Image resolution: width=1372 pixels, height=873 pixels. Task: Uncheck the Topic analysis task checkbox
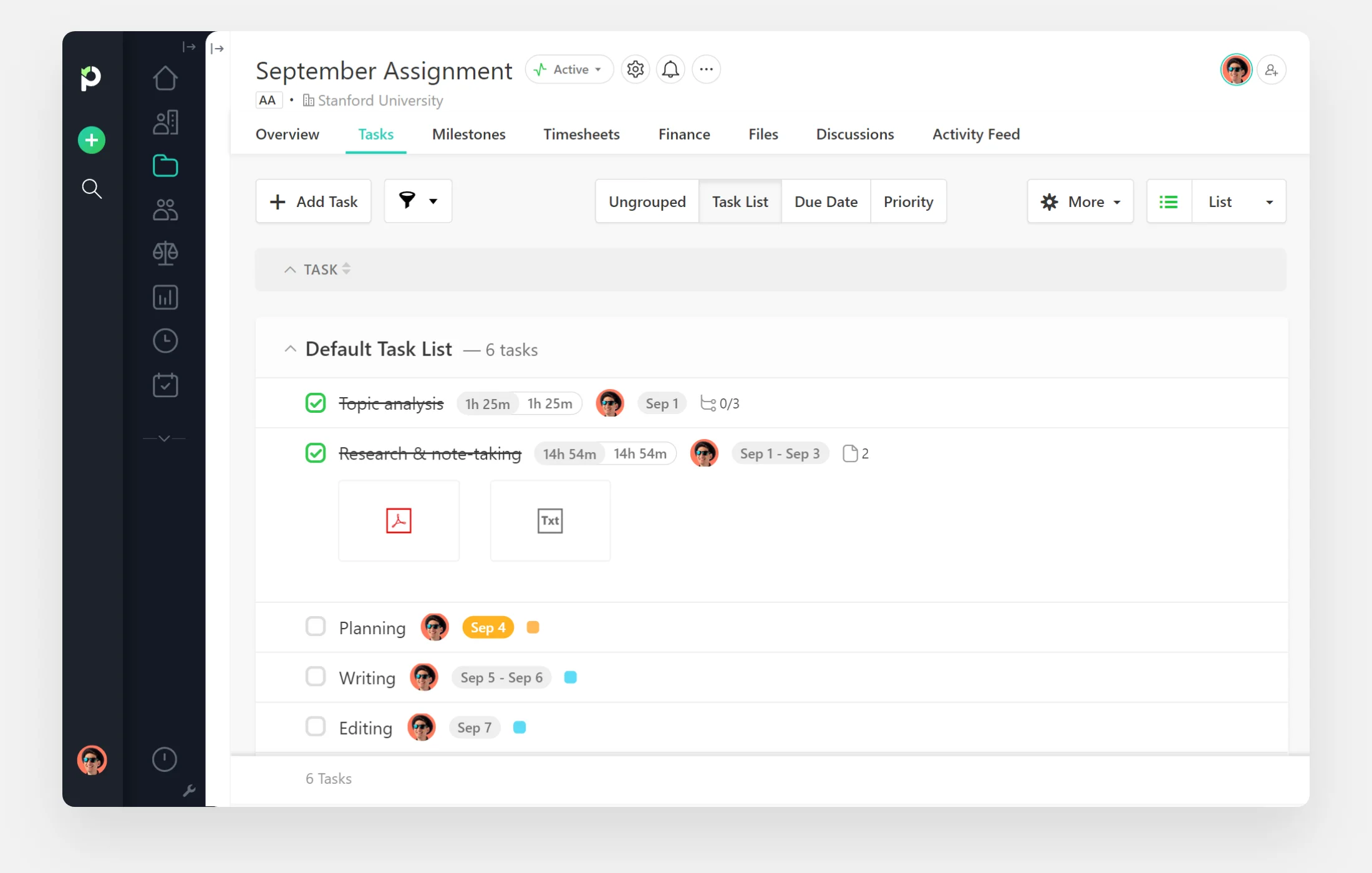tap(316, 403)
